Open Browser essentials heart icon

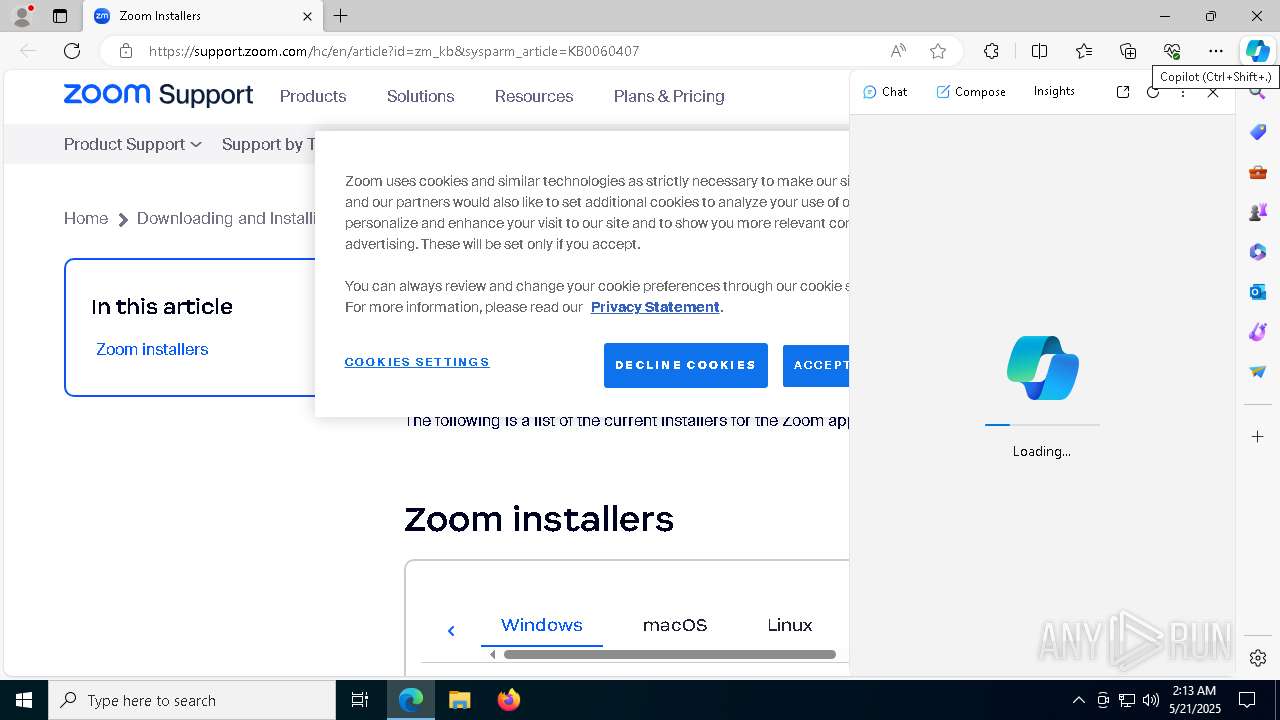coord(1172,51)
